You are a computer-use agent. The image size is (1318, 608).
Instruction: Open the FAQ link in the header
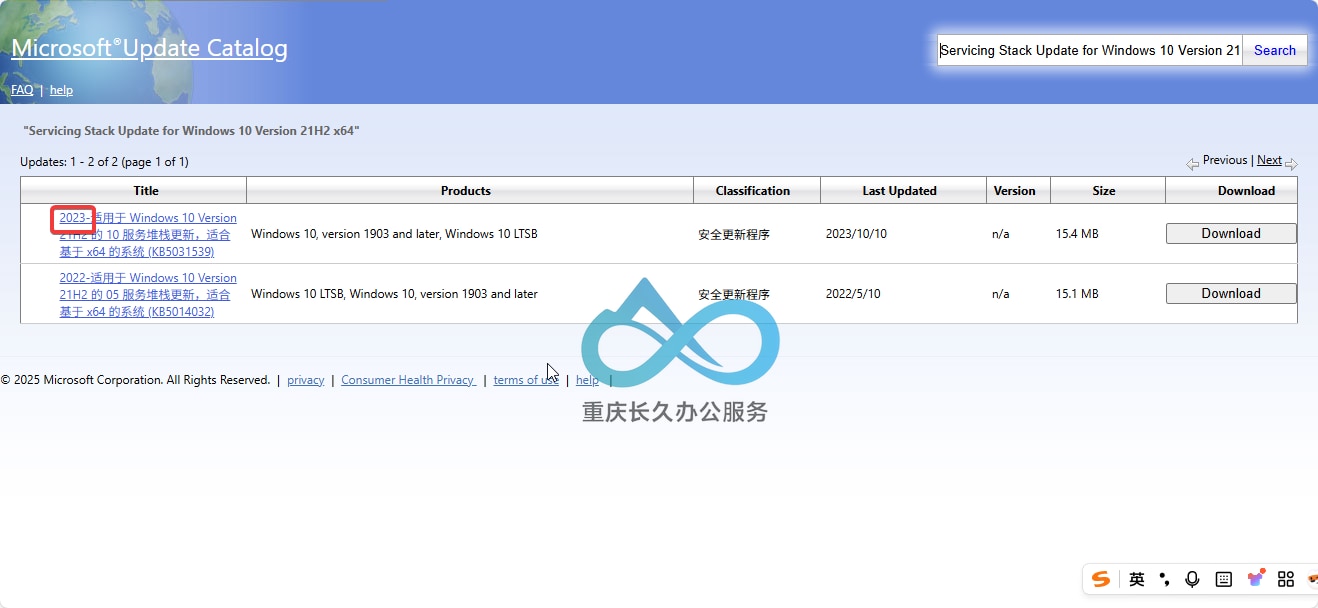[22, 90]
